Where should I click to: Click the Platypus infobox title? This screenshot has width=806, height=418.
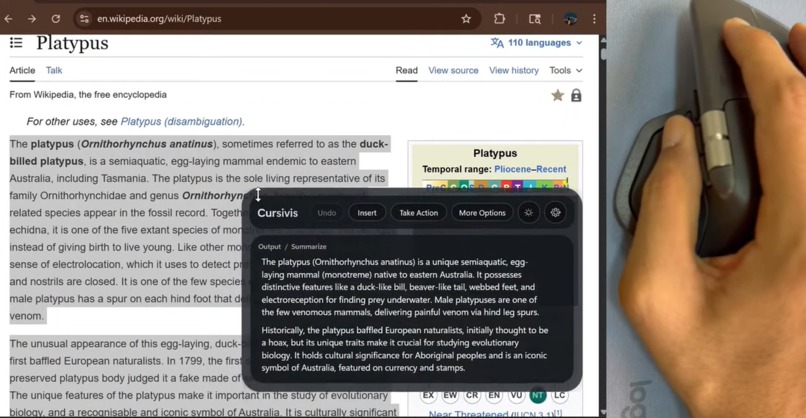(495, 153)
